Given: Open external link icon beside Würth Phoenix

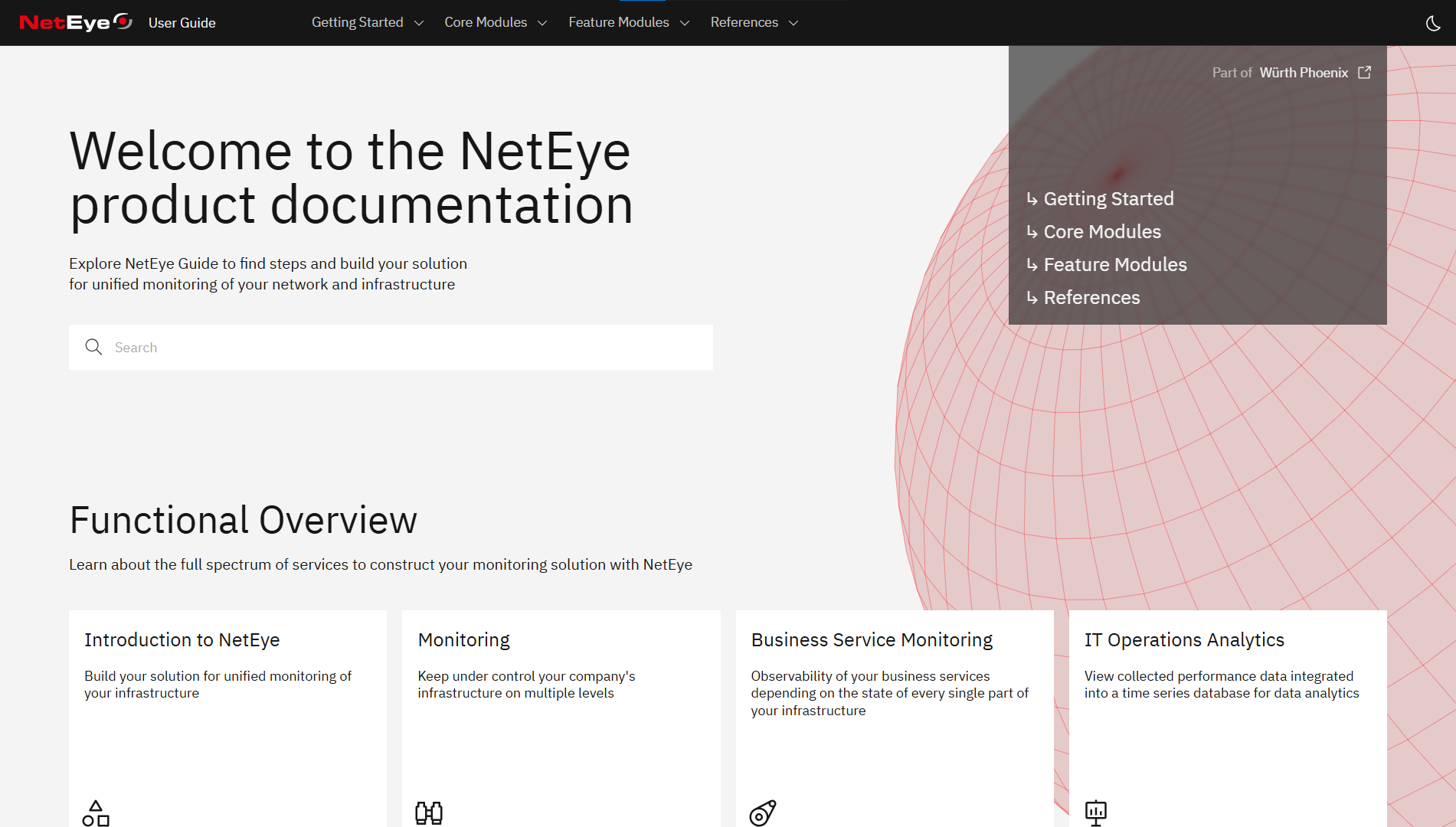Looking at the screenshot, I should [1364, 72].
